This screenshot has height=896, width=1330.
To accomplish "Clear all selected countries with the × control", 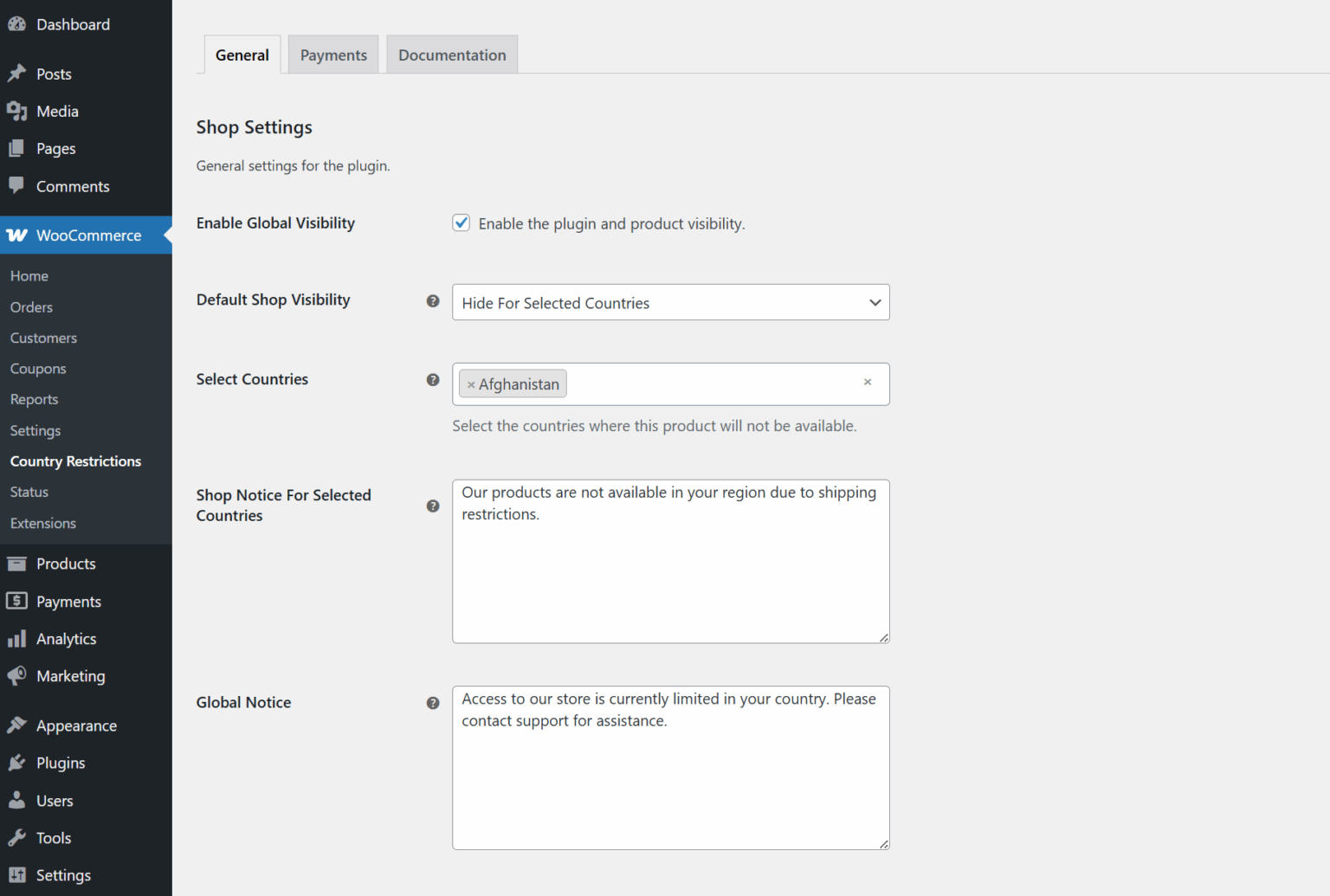I will pyautogui.click(x=868, y=382).
